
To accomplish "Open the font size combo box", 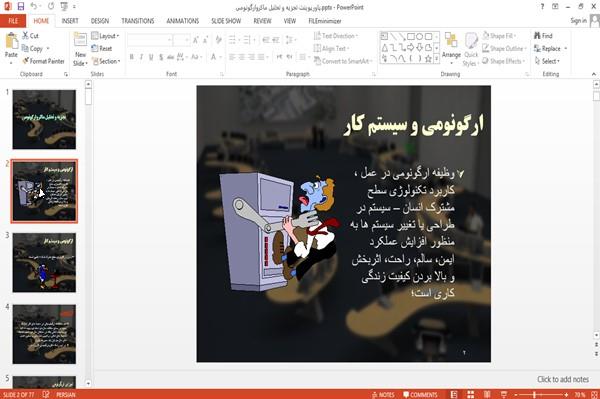I will click(x=181, y=40).
